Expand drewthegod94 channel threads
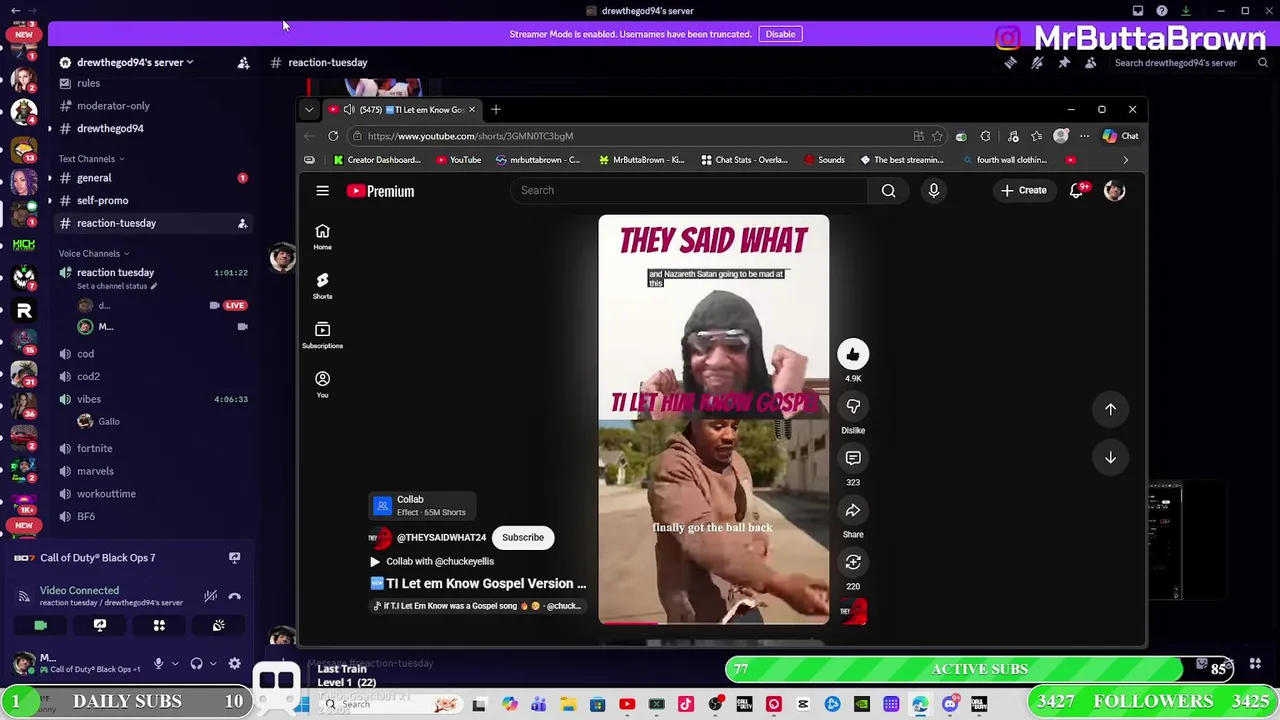Screen dimensions: 1280x720 (50, 128)
